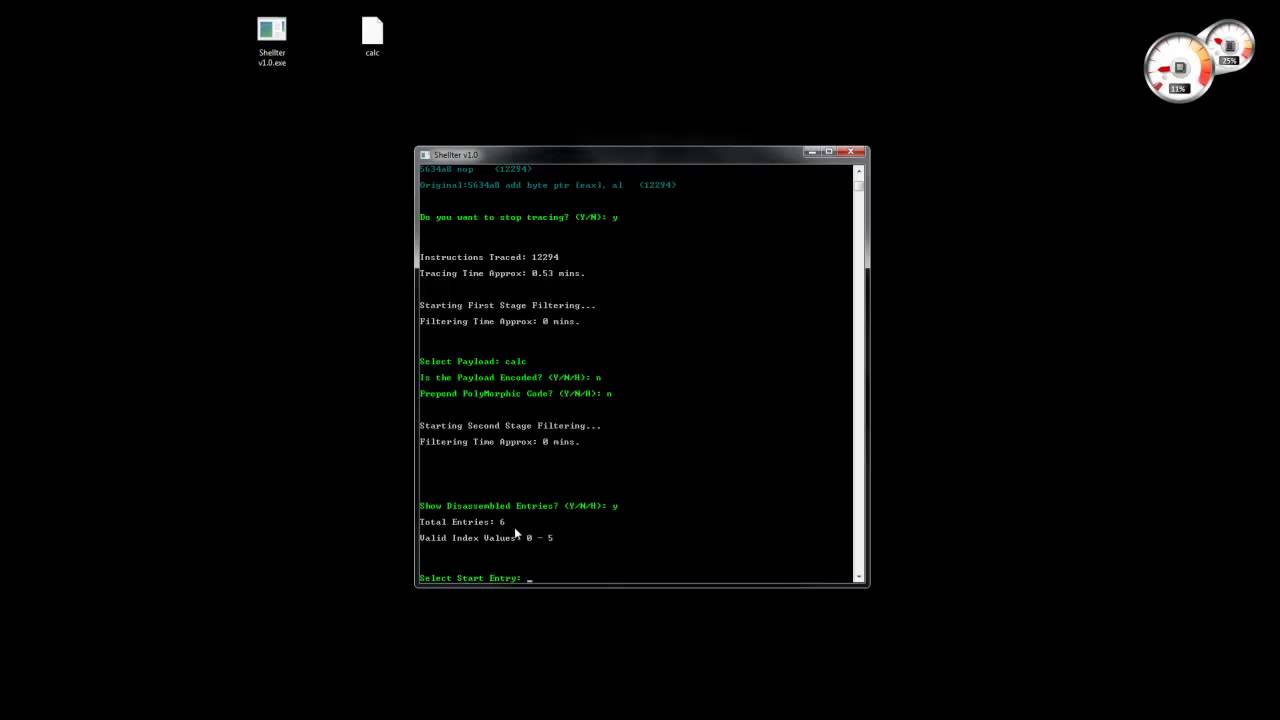Maximize the Shellter v1.0 console window
This screenshot has width=1280, height=720.
830,152
